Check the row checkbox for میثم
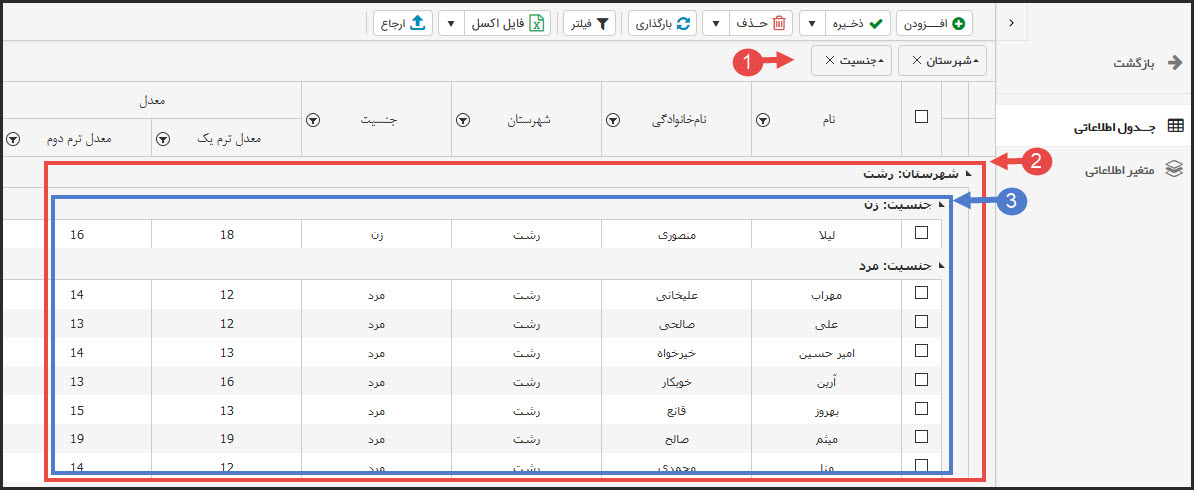This screenshot has width=1194, height=490. click(921, 437)
